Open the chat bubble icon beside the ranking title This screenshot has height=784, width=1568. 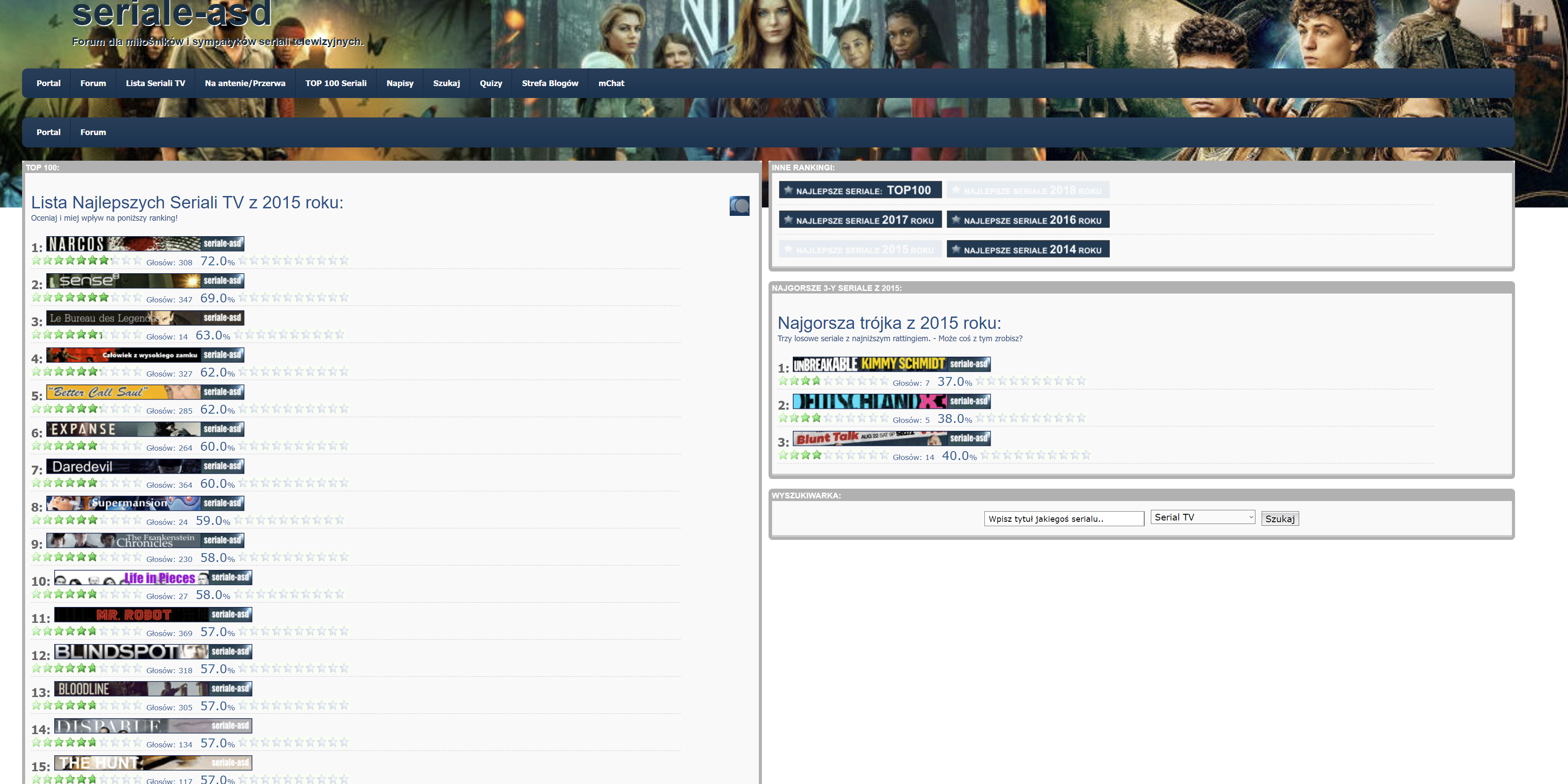point(739,206)
